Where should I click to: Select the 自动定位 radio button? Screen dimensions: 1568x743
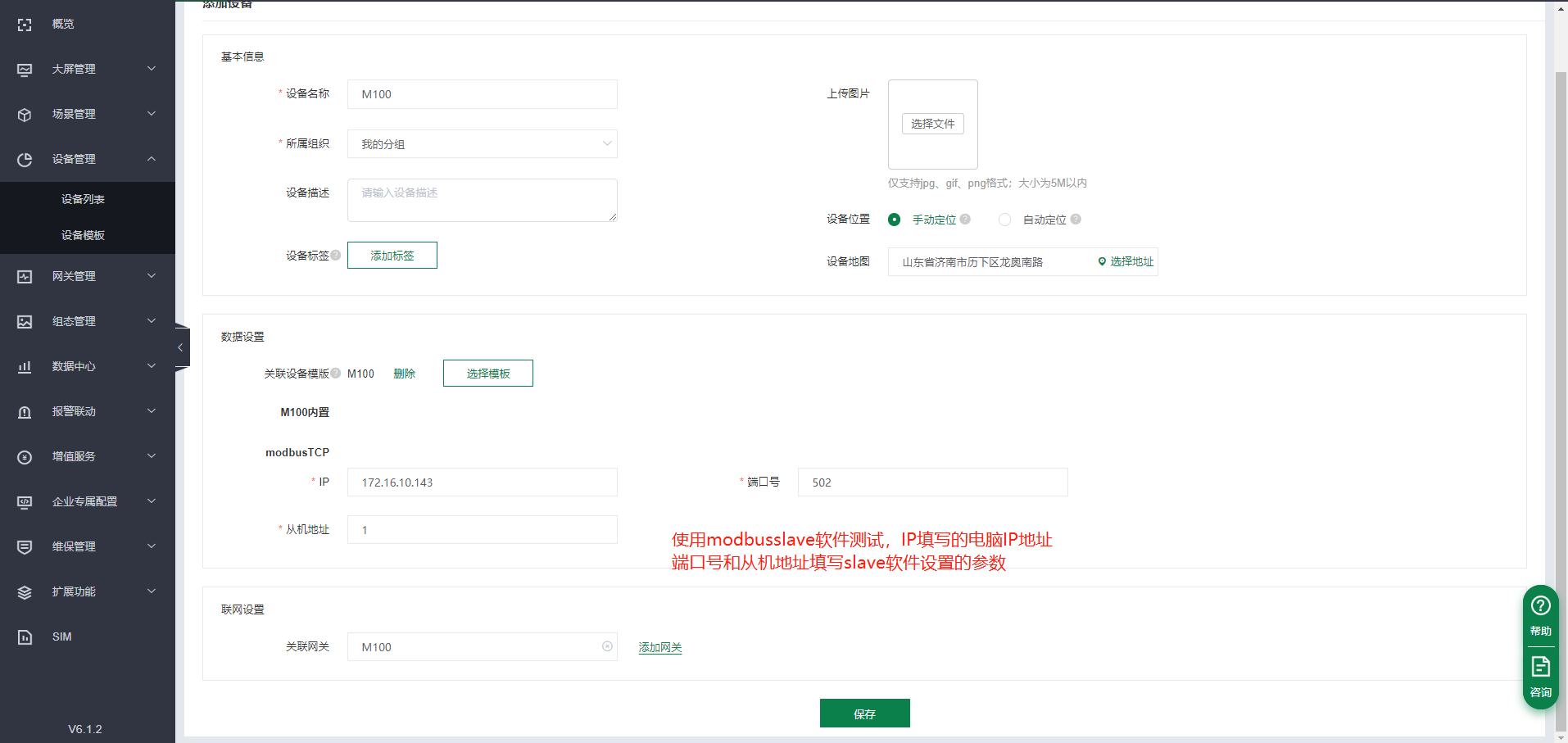[1004, 220]
